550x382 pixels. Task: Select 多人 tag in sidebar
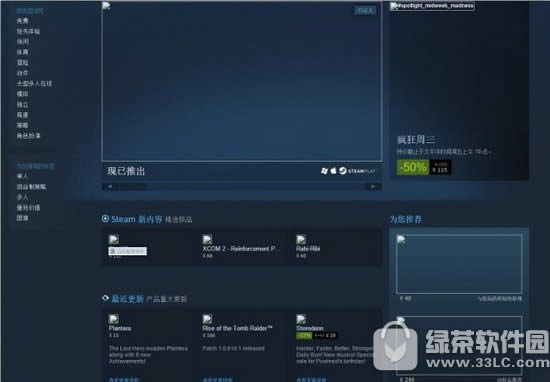pos(22,197)
